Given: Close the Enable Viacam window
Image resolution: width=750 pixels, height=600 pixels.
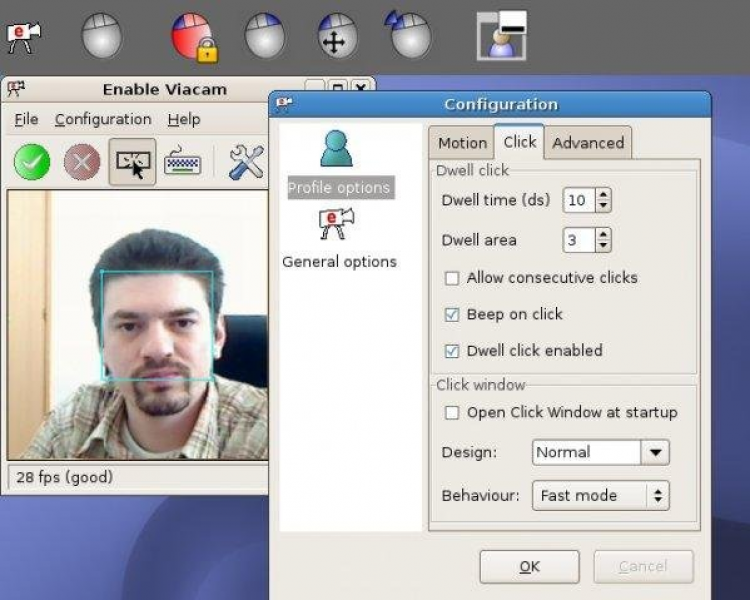Looking at the screenshot, I should click(x=361, y=87).
